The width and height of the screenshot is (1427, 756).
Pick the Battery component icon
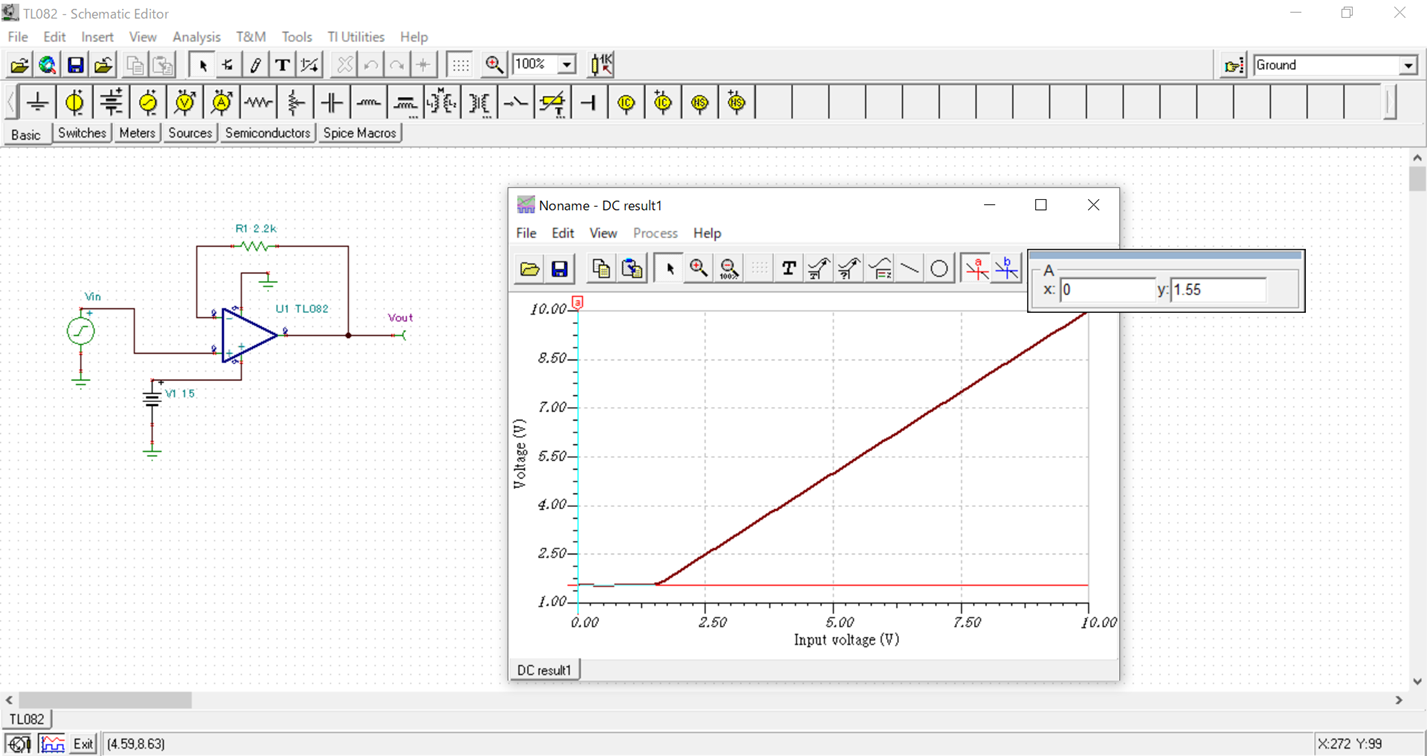(111, 102)
